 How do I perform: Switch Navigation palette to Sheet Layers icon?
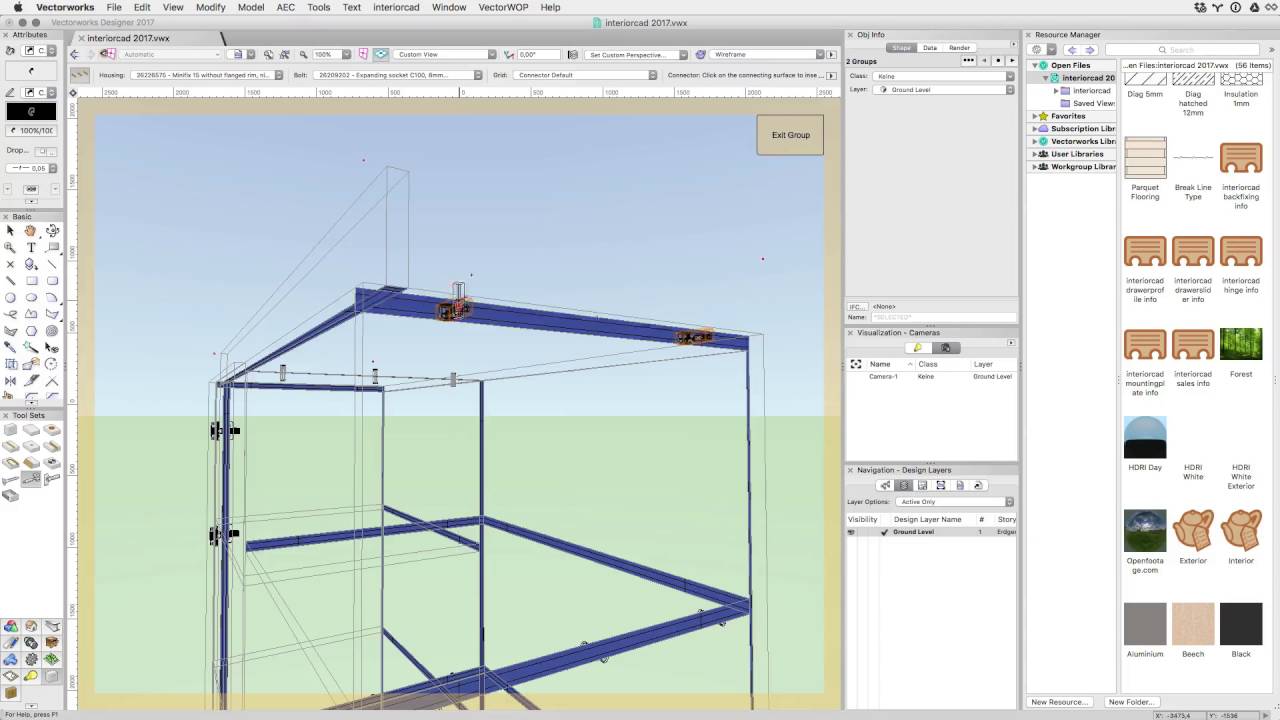tap(922, 485)
